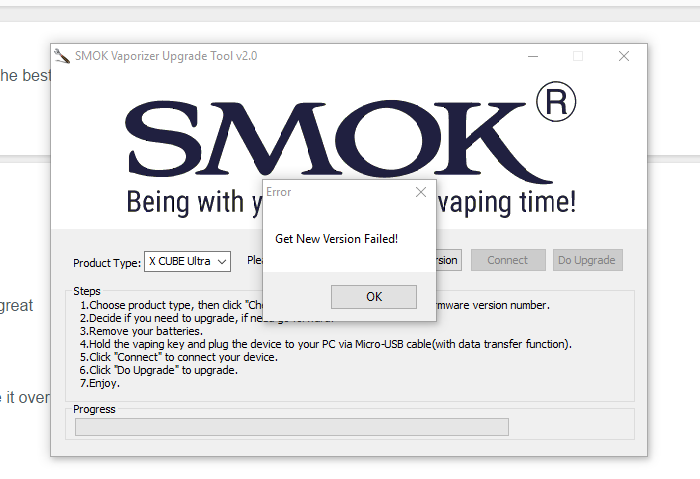
Task: Click the SMOK logo banner image
Action: coord(349,149)
